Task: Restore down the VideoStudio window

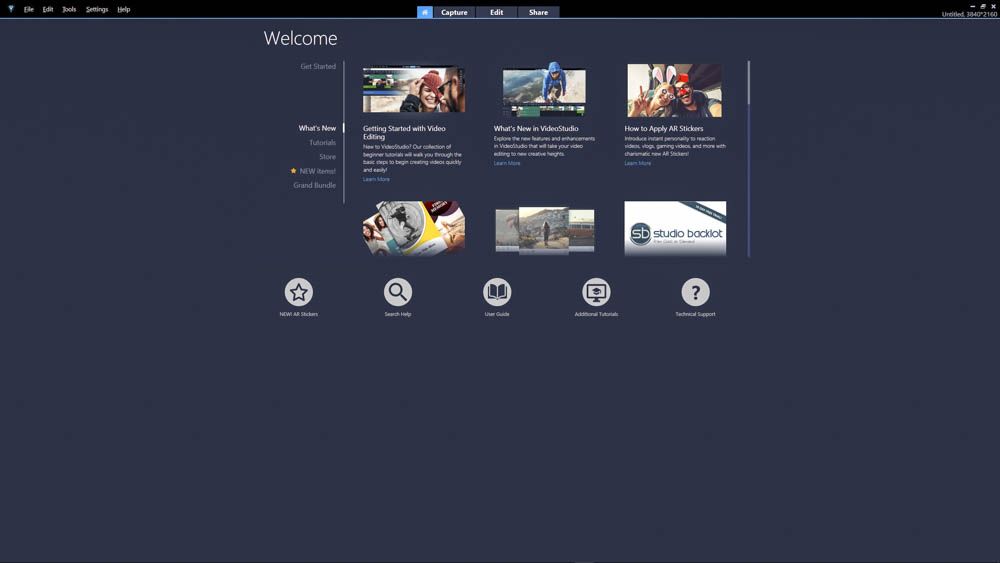Action: (x=983, y=6)
